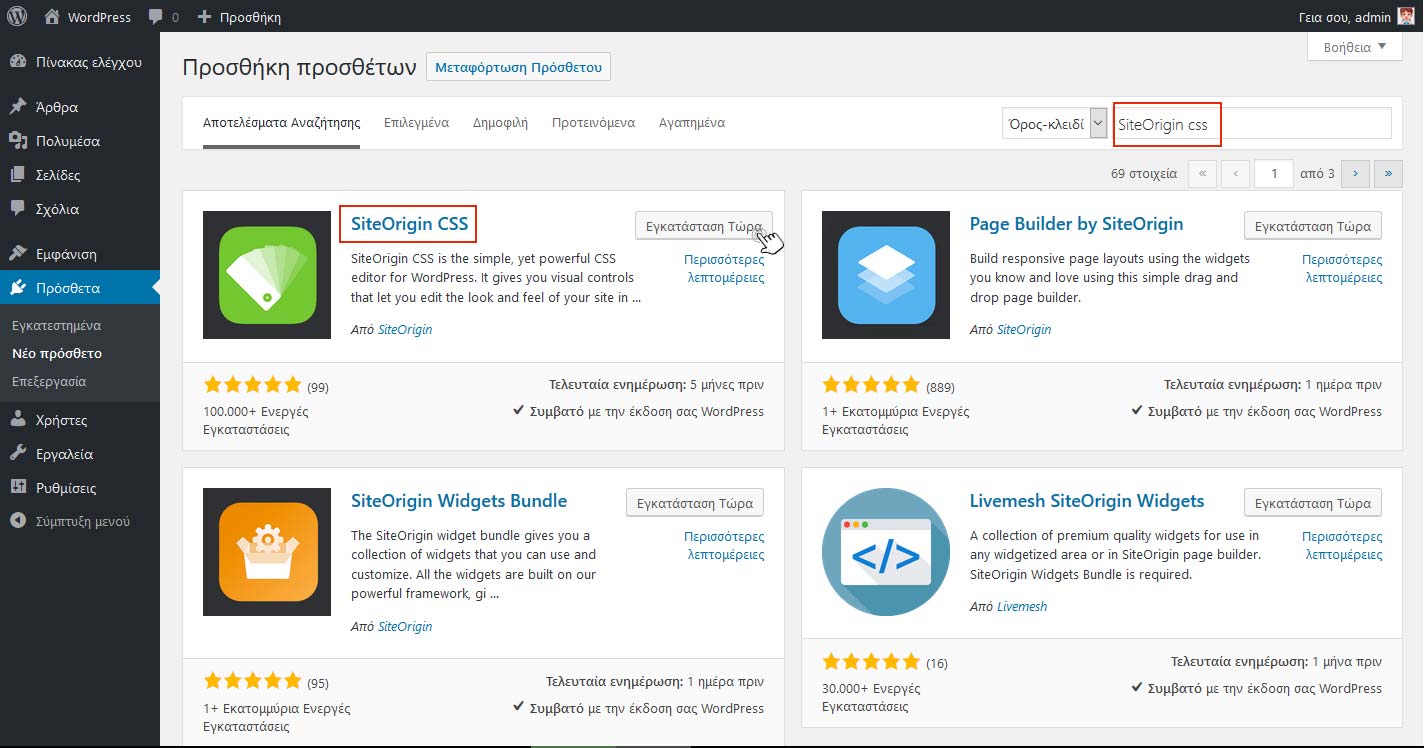Open the Πολυμέσα media menu item
The width and height of the screenshot is (1424, 748).
click(67, 141)
